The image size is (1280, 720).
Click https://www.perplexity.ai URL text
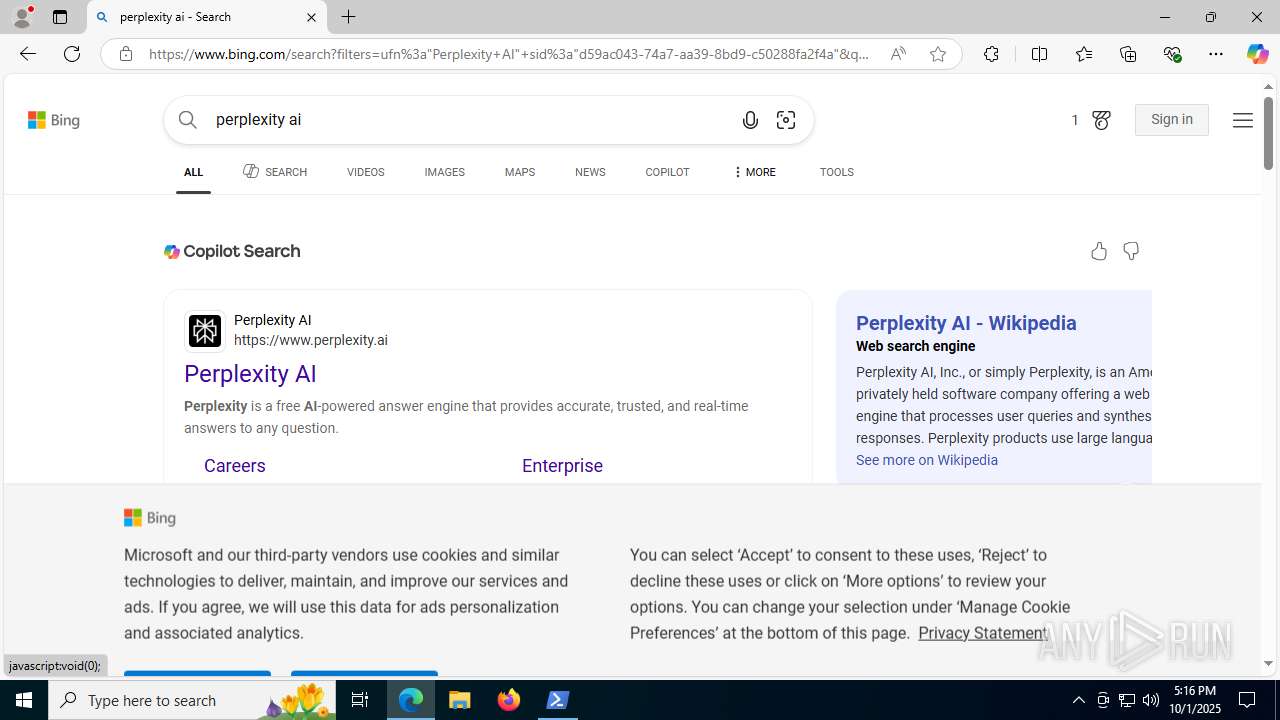coord(311,340)
